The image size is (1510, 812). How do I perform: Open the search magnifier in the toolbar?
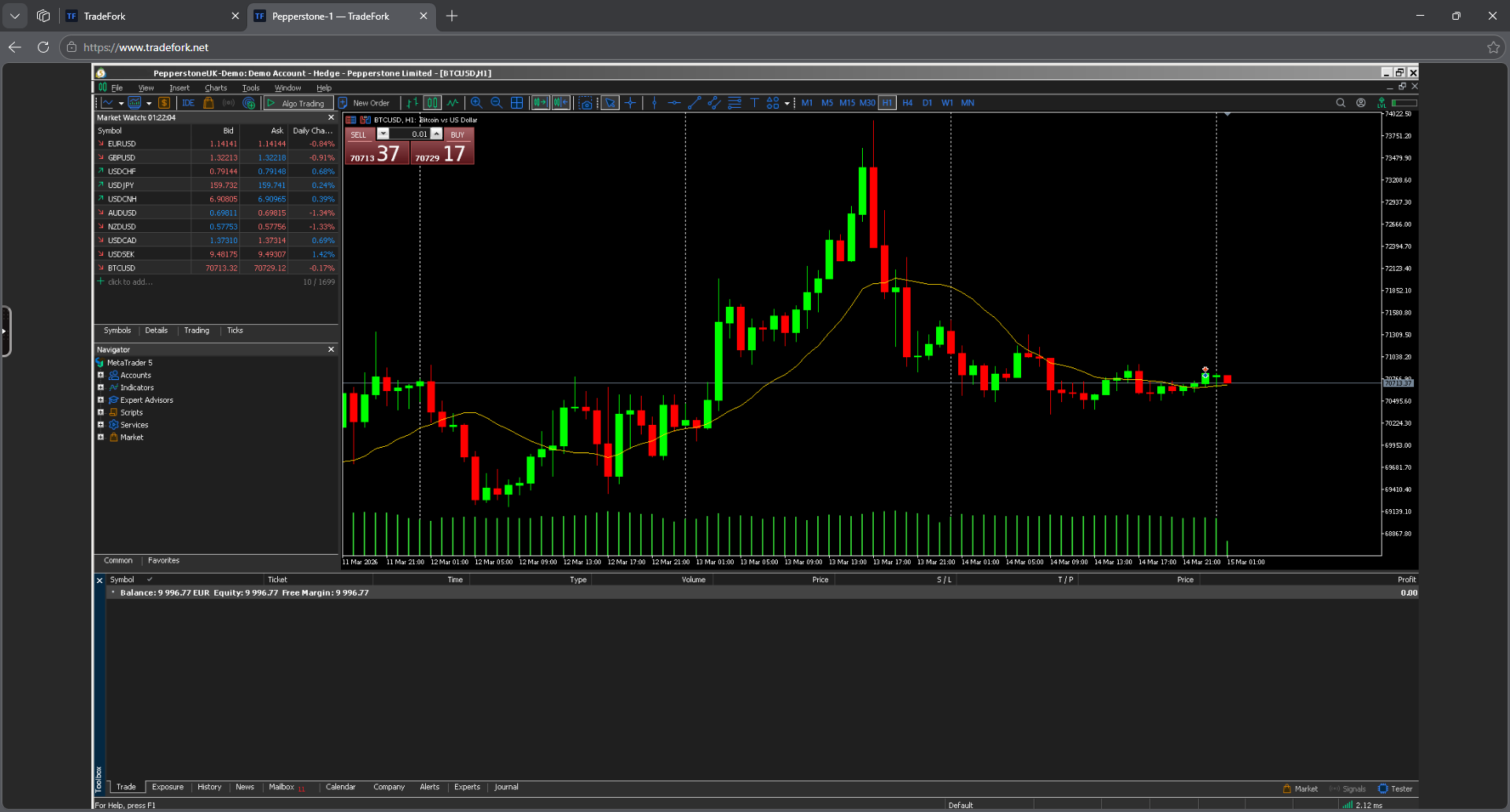[x=1341, y=103]
